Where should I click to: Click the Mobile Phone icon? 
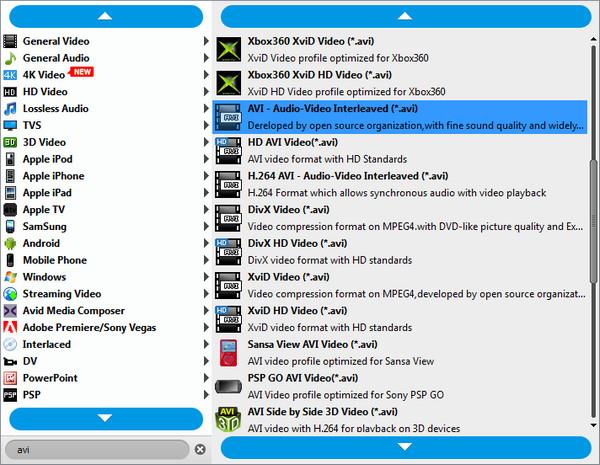click(10, 260)
